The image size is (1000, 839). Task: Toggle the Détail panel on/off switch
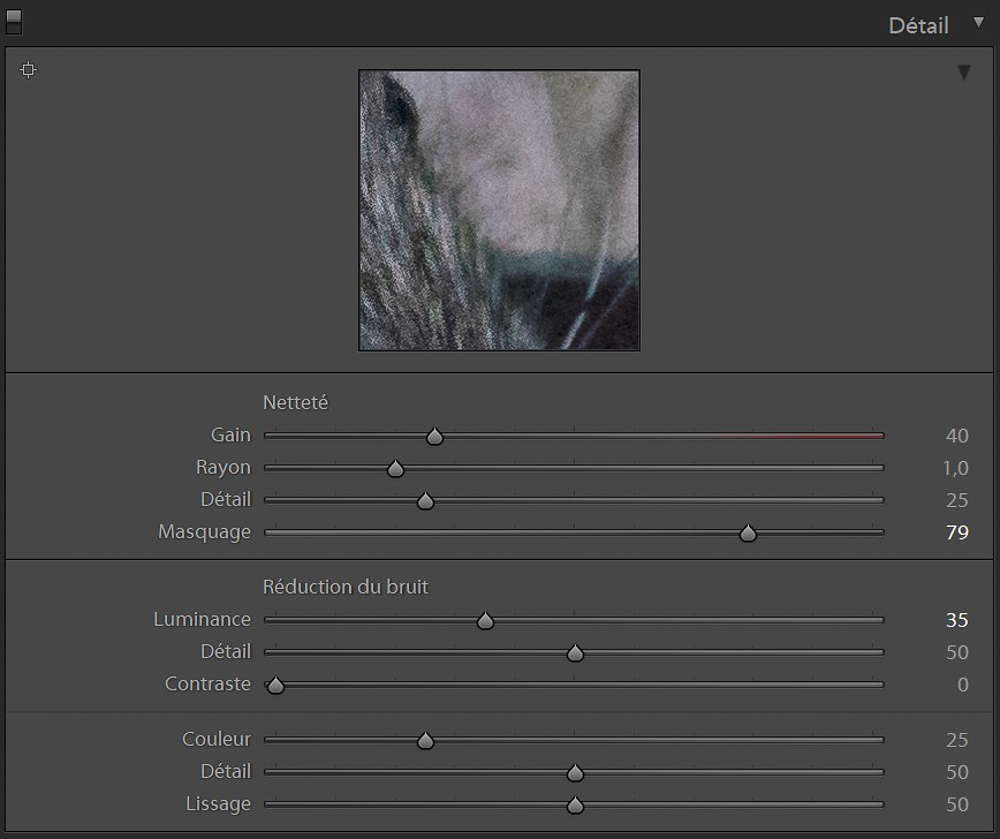tap(13, 22)
